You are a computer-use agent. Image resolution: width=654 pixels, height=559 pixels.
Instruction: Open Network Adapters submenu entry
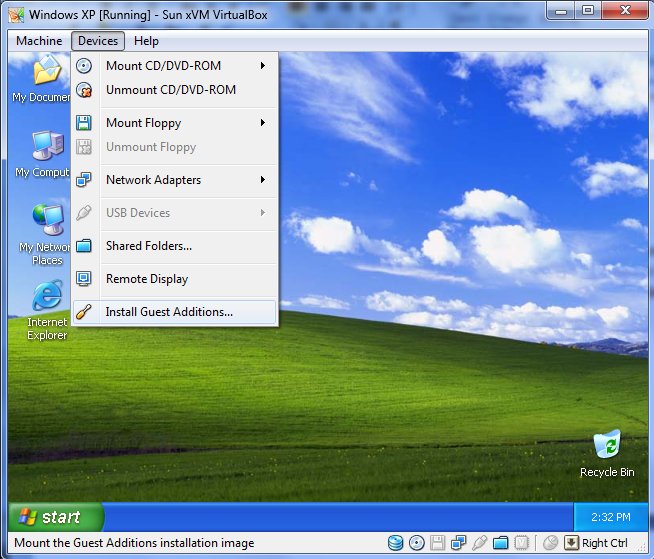pos(175,180)
